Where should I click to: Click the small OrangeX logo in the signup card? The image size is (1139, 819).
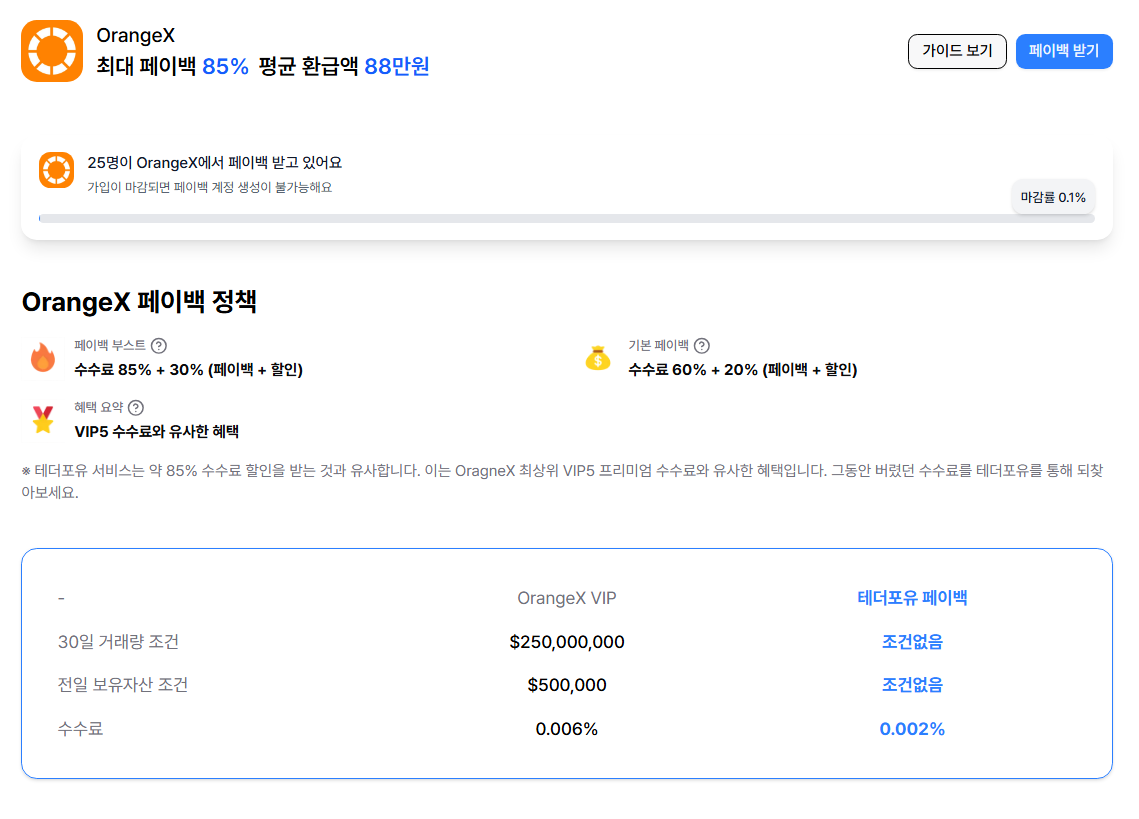[x=57, y=170]
